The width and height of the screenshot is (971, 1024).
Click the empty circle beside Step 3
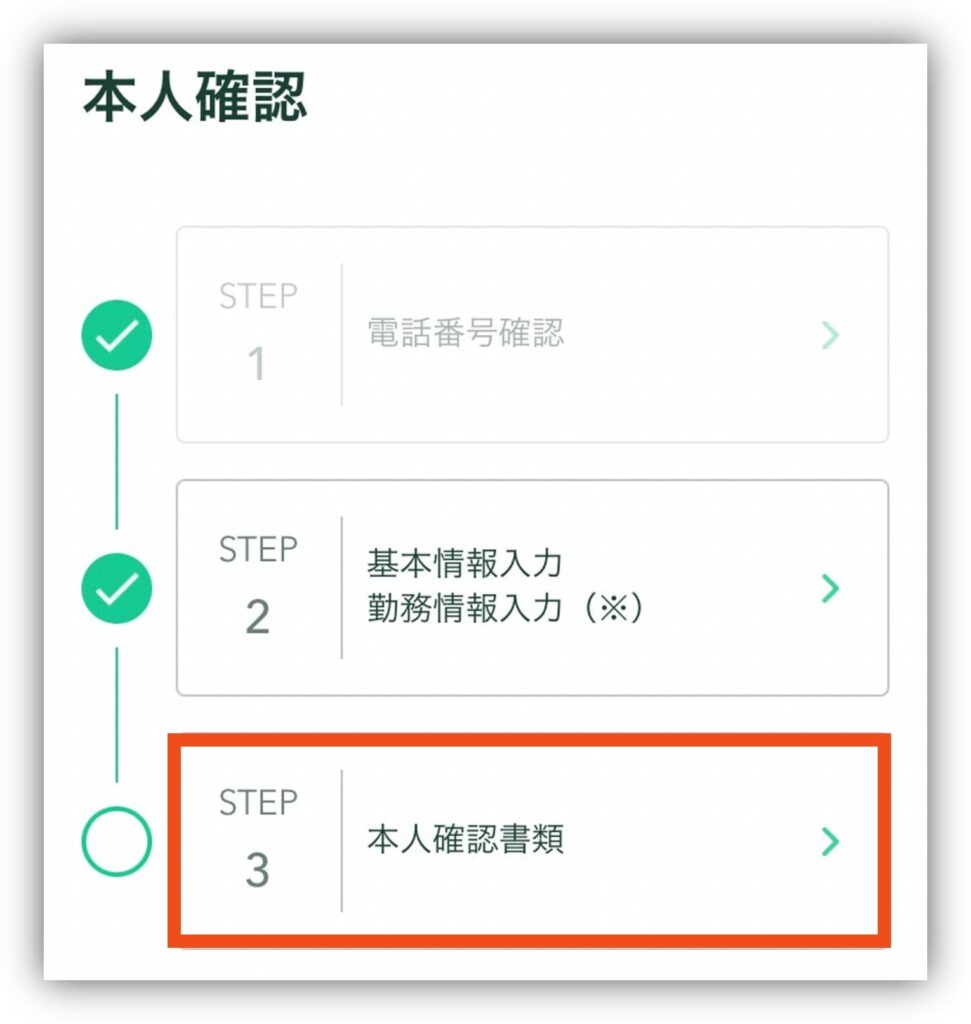tap(116, 842)
